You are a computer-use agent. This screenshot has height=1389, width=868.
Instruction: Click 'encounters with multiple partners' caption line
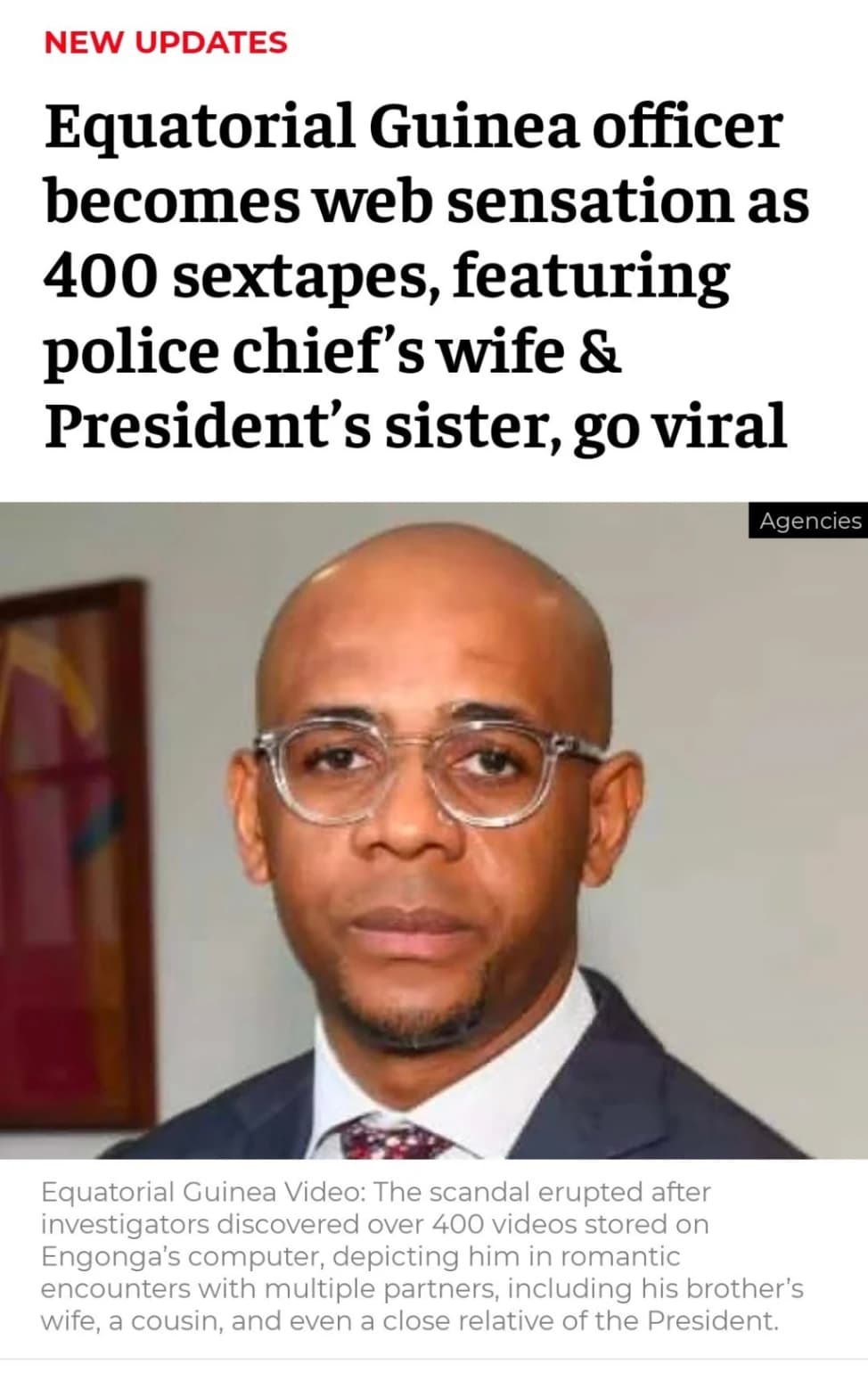(x=269, y=1289)
